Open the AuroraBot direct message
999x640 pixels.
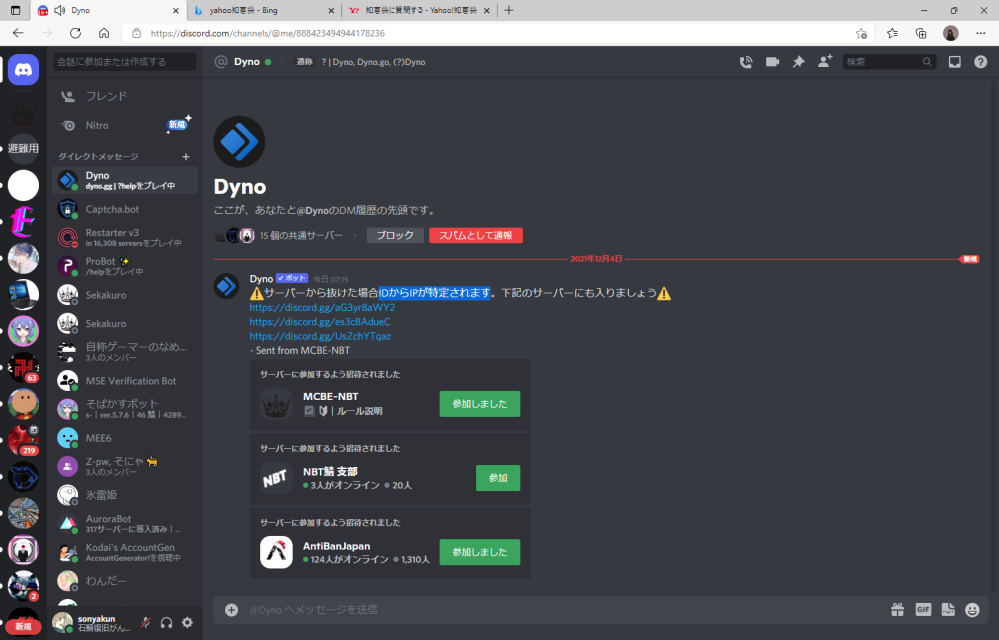pos(125,523)
